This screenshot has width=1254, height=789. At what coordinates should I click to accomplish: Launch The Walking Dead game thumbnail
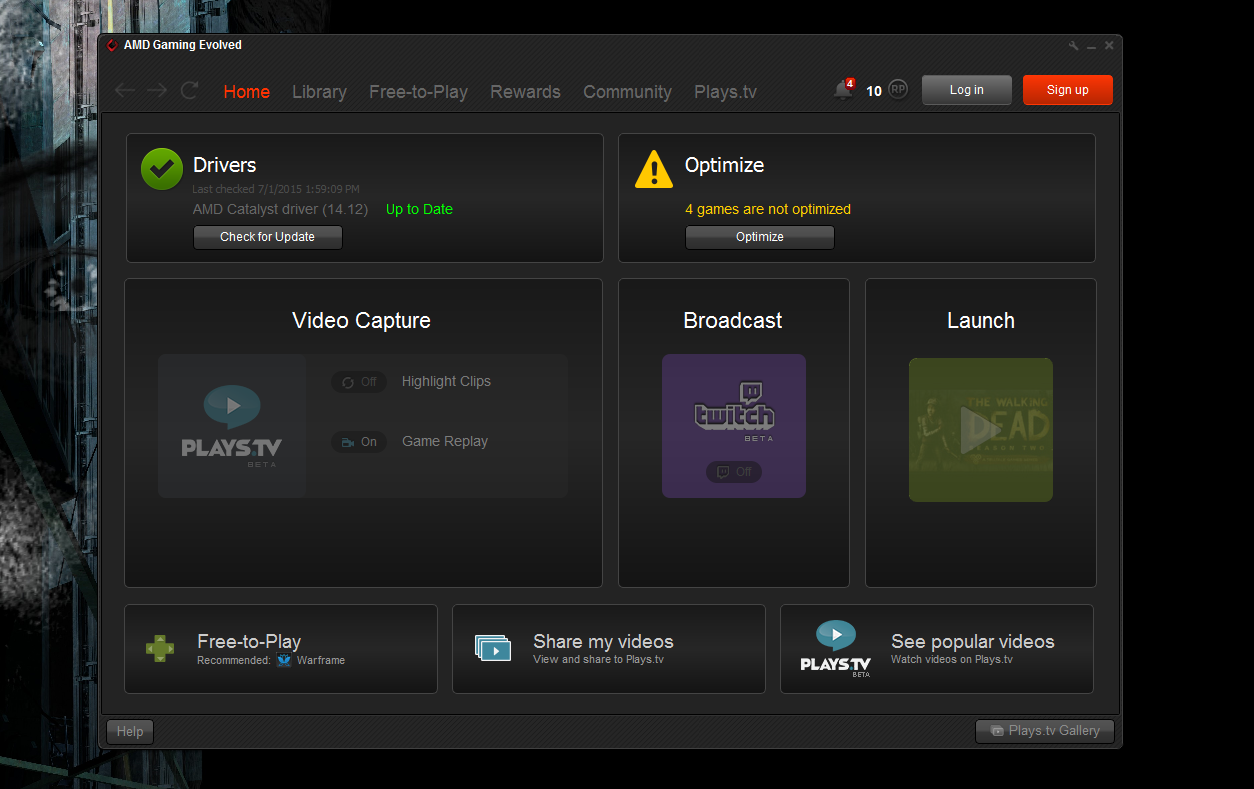980,430
